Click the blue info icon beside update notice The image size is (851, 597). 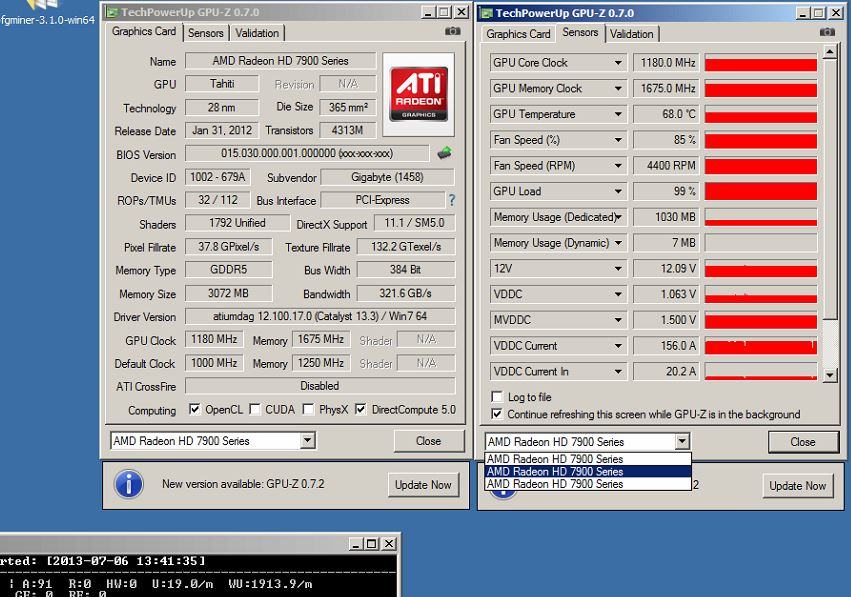pos(129,484)
